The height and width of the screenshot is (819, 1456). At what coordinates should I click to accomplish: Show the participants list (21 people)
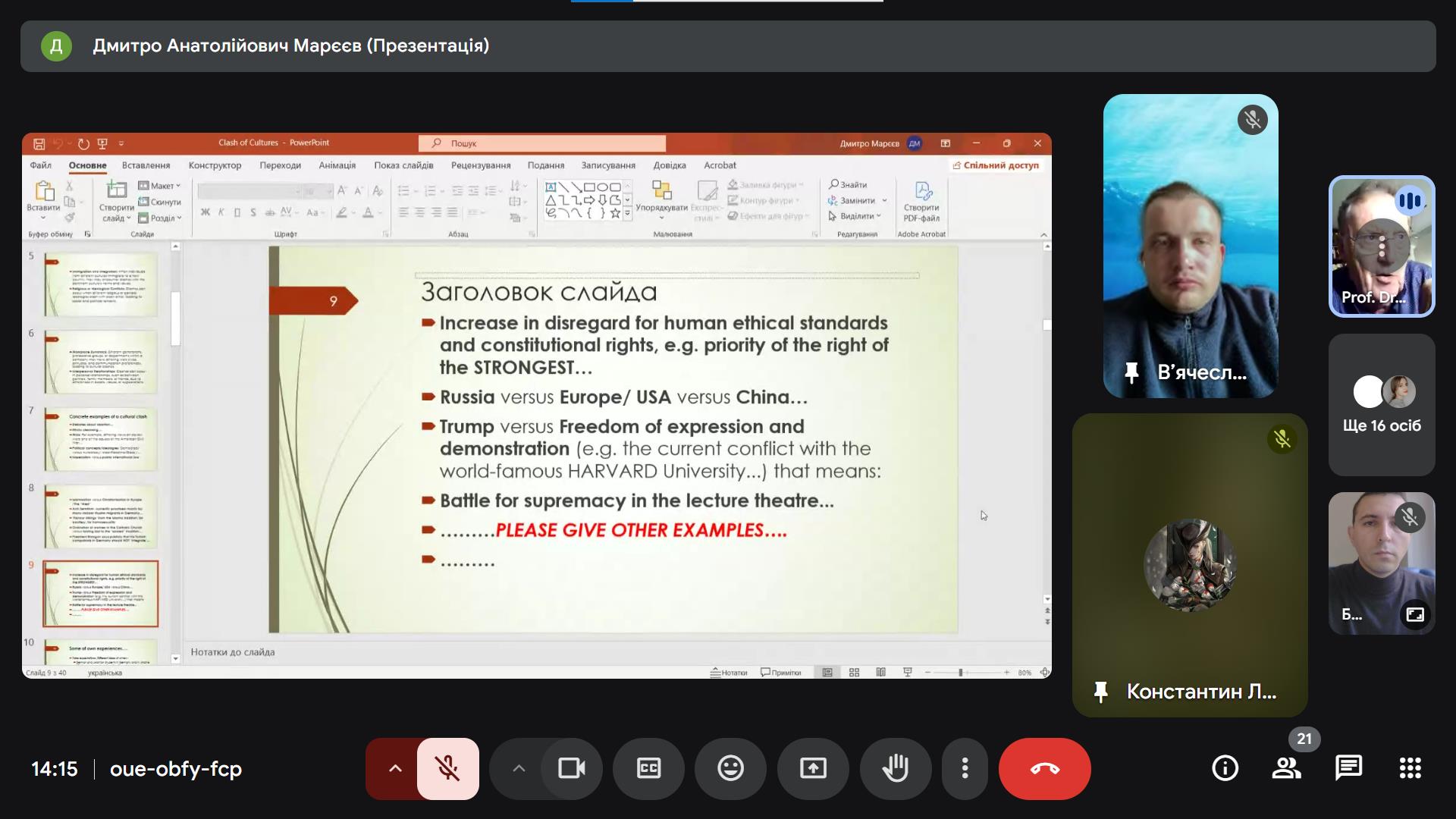click(x=1287, y=769)
